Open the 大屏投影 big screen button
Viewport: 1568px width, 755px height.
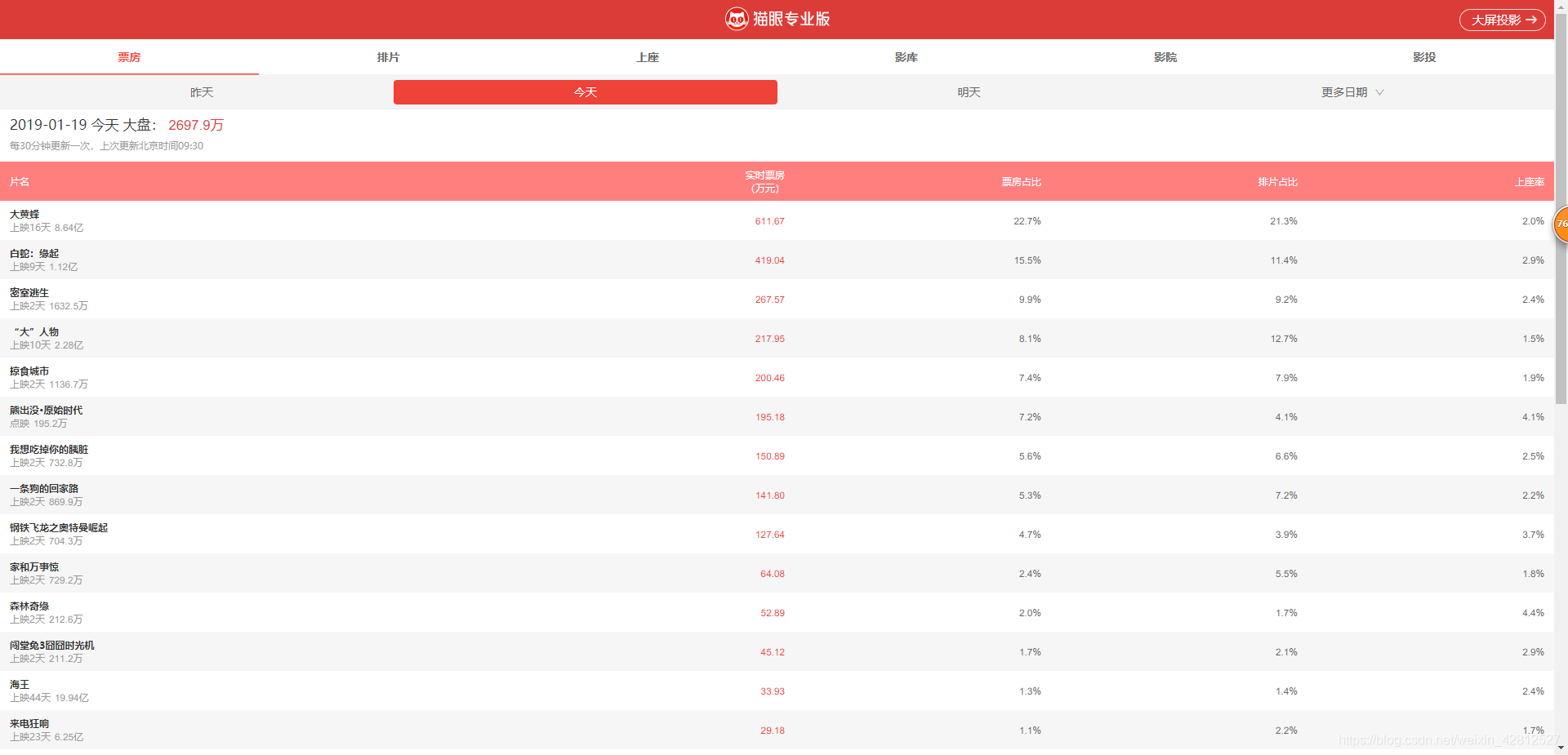coord(1503,20)
